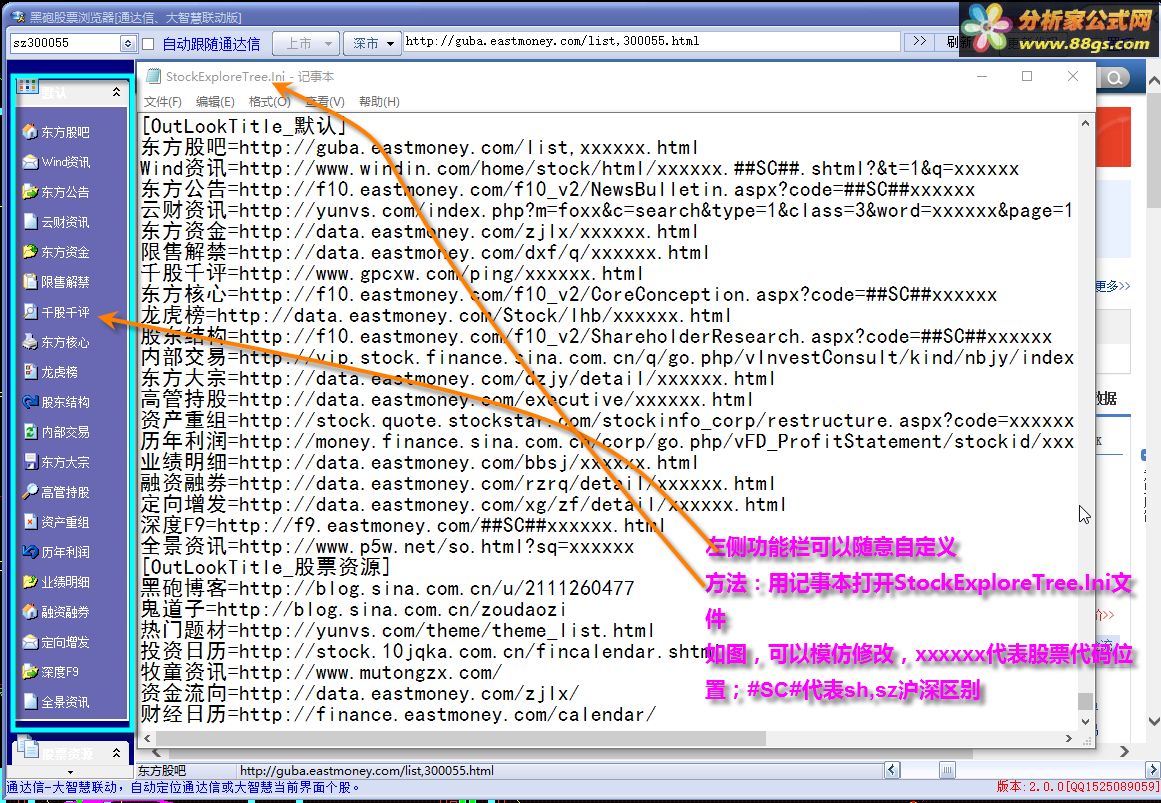The image size is (1161, 803).
Task: Open the 编辑(E) menu in Notepad
Action: (215, 101)
